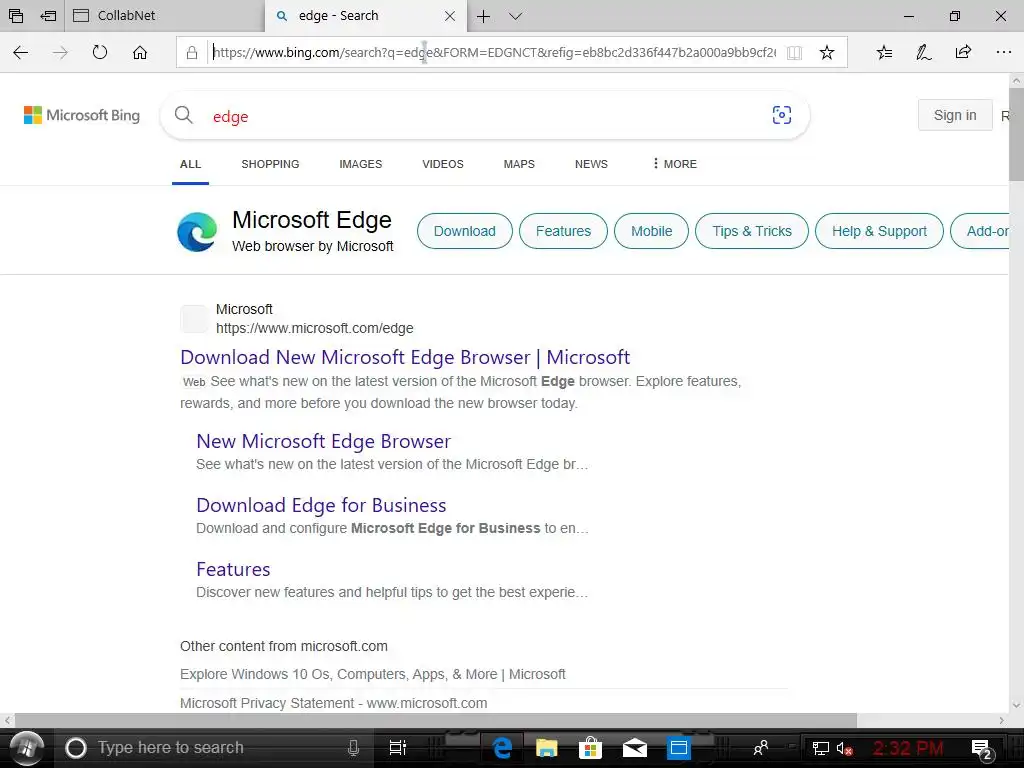Open Action Center notifications icon
Viewport: 1024px width, 768px height.
[982, 749]
